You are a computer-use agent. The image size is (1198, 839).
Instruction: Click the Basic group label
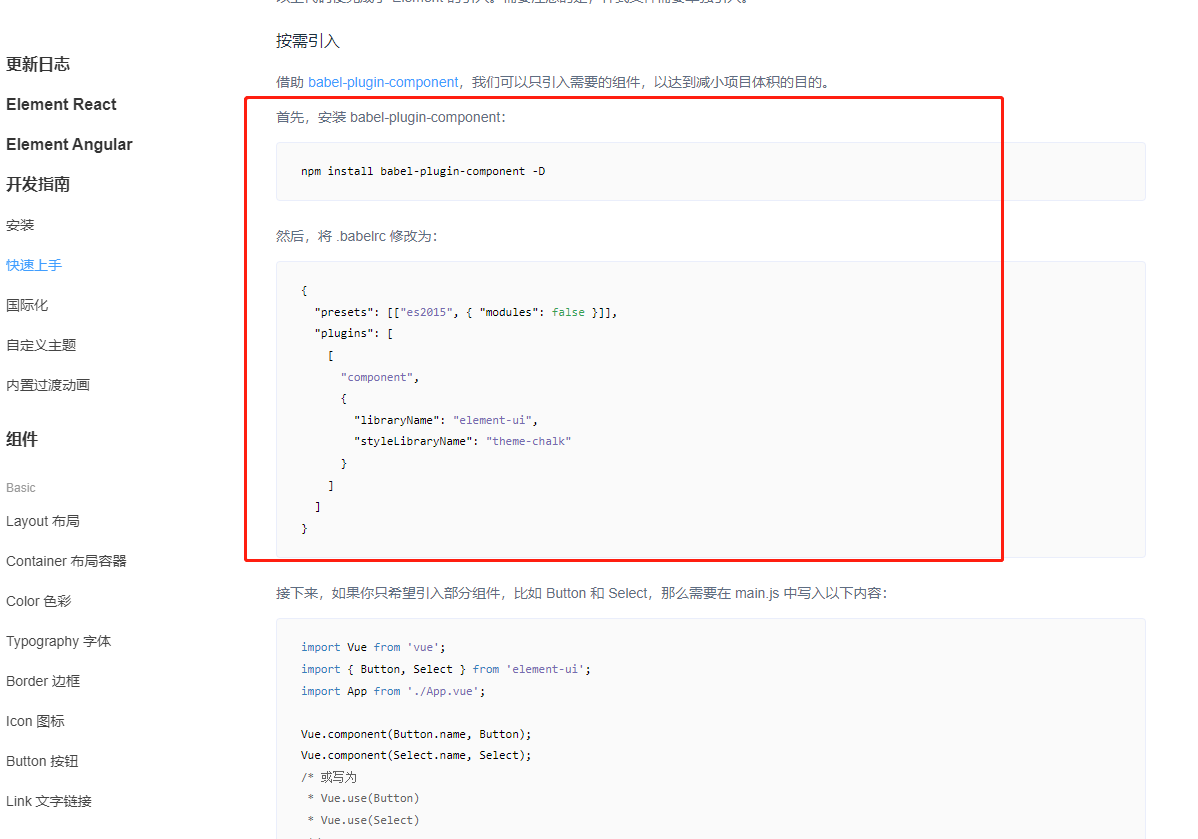click(x=21, y=488)
